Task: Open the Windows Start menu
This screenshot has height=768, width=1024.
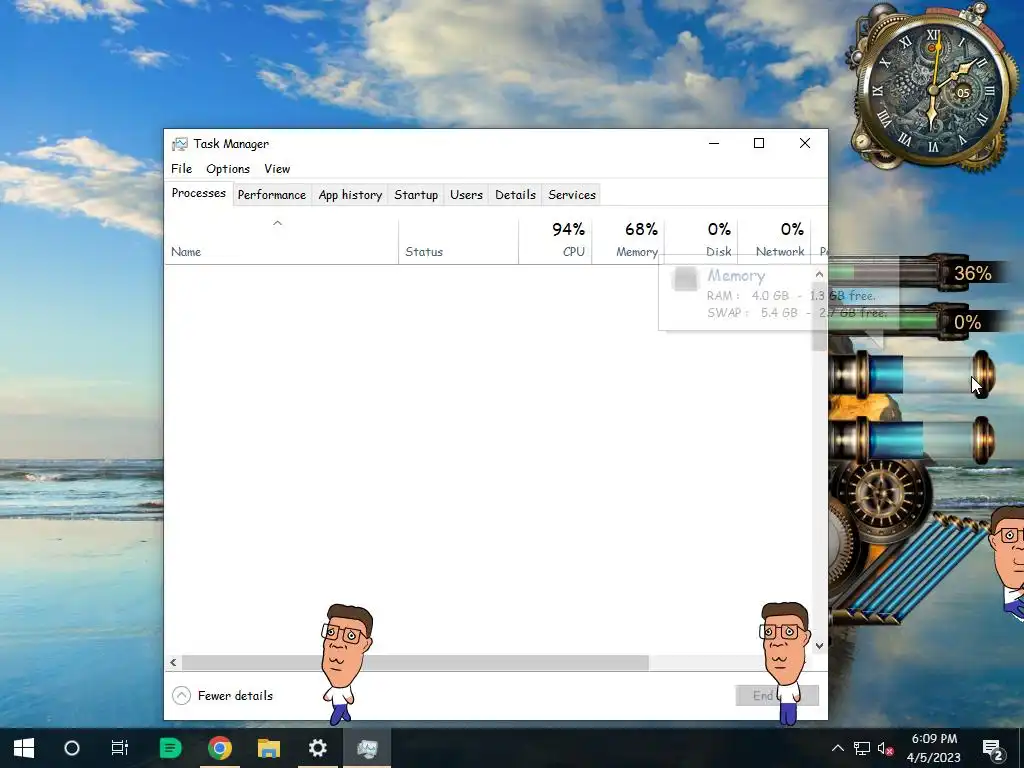Action: click(24, 748)
